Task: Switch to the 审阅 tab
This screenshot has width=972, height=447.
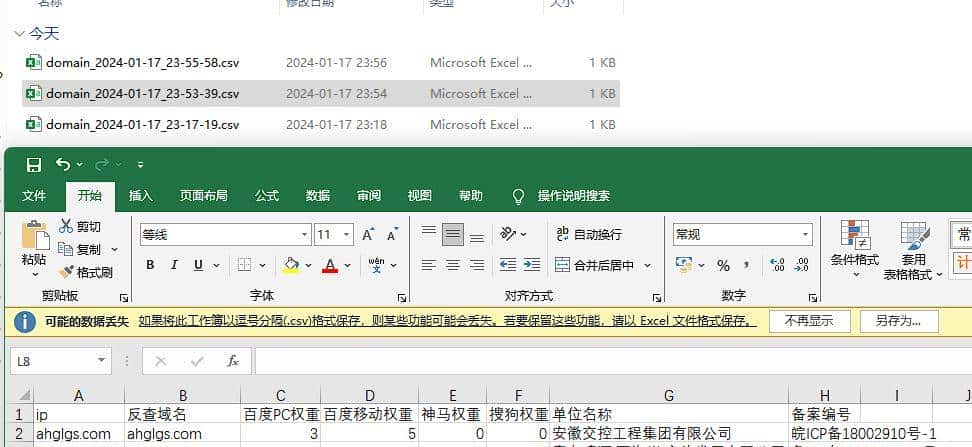Action: (369, 196)
